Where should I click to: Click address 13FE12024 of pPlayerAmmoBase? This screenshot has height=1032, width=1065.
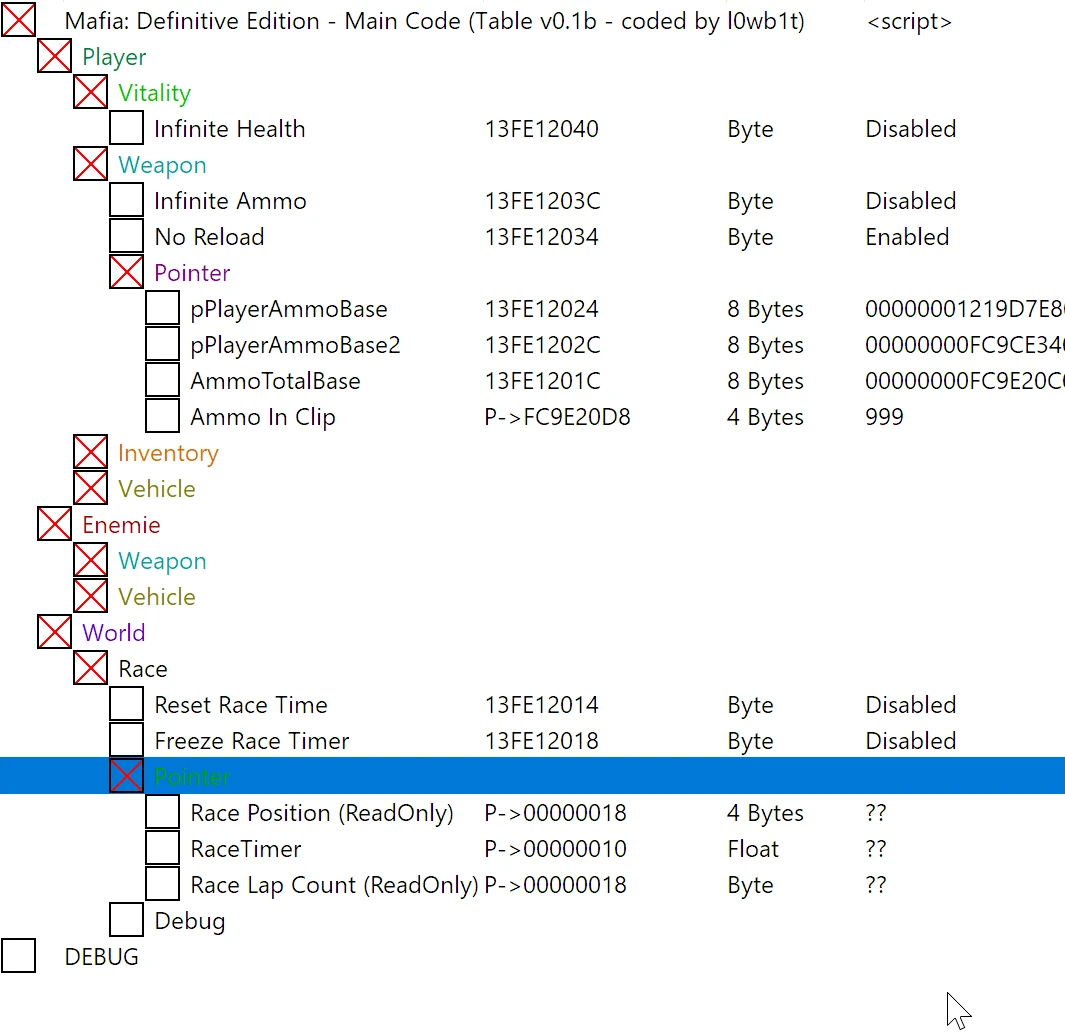pos(541,309)
